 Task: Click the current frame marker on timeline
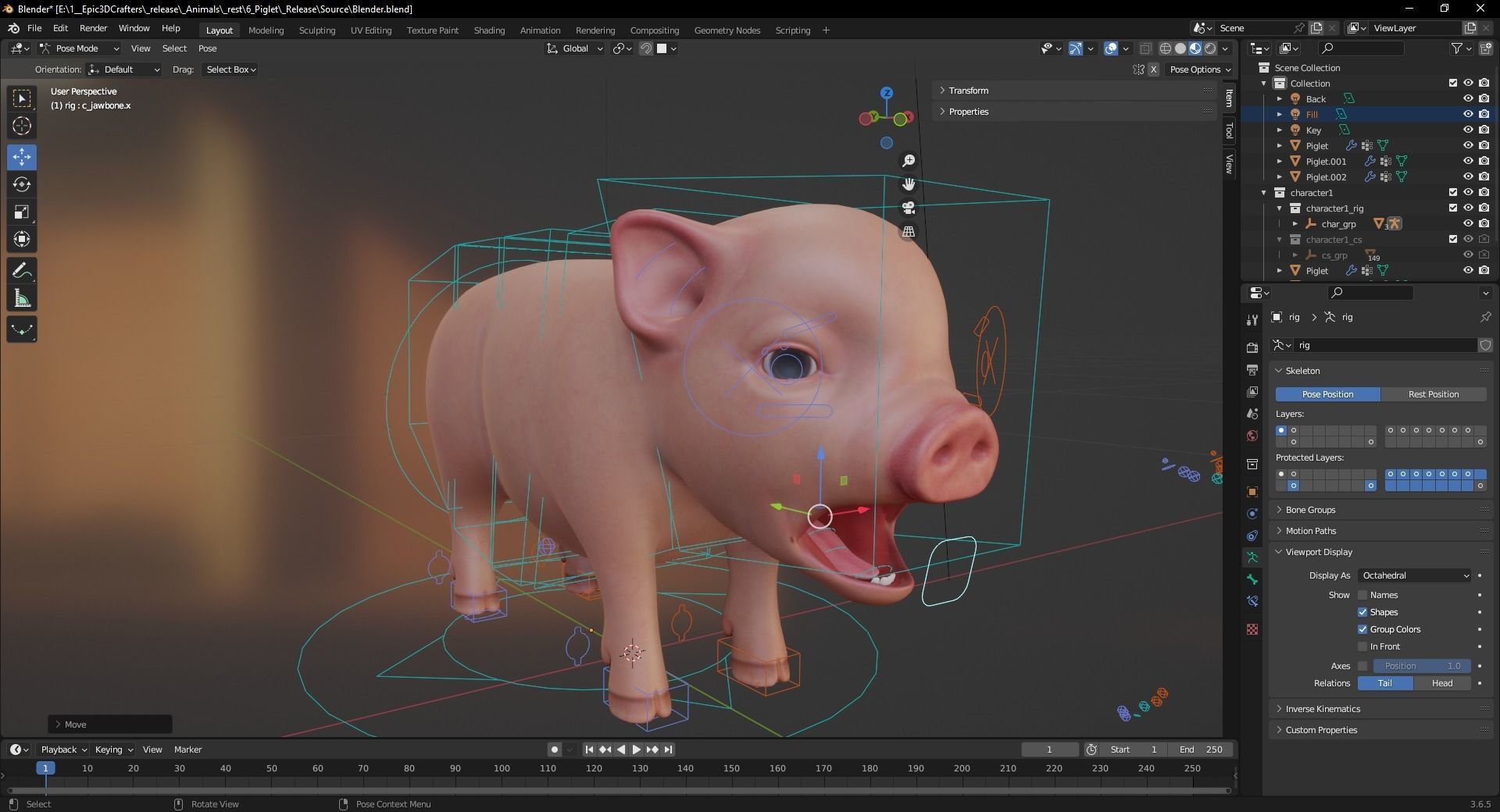coord(45,768)
